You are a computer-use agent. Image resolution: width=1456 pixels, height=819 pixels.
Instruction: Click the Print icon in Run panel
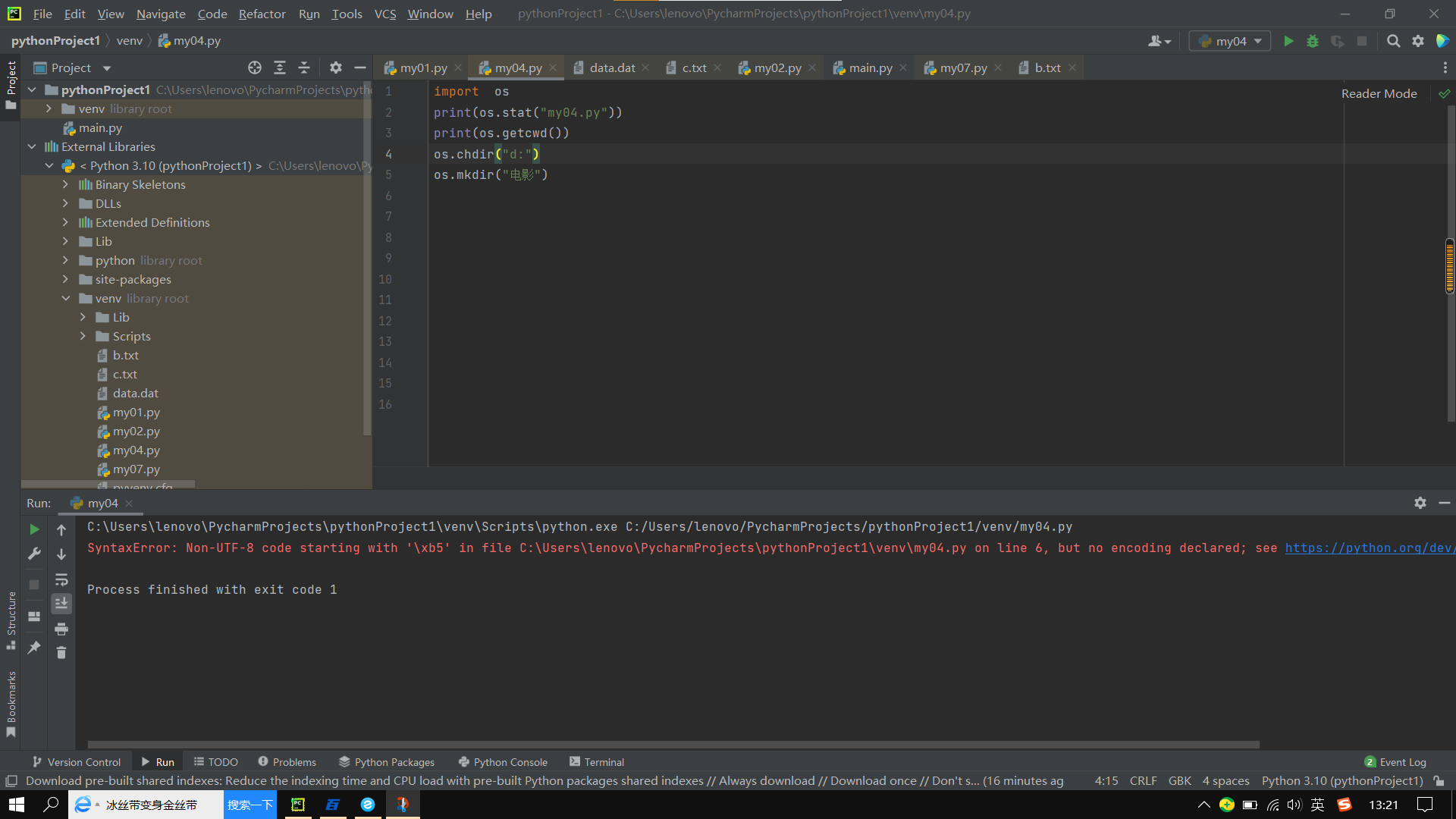click(x=61, y=629)
